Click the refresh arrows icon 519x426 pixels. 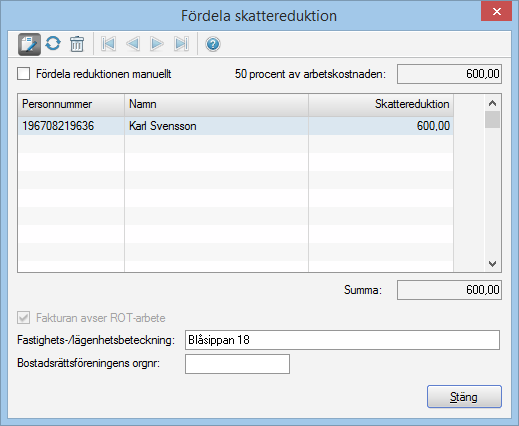tap(53, 43)
